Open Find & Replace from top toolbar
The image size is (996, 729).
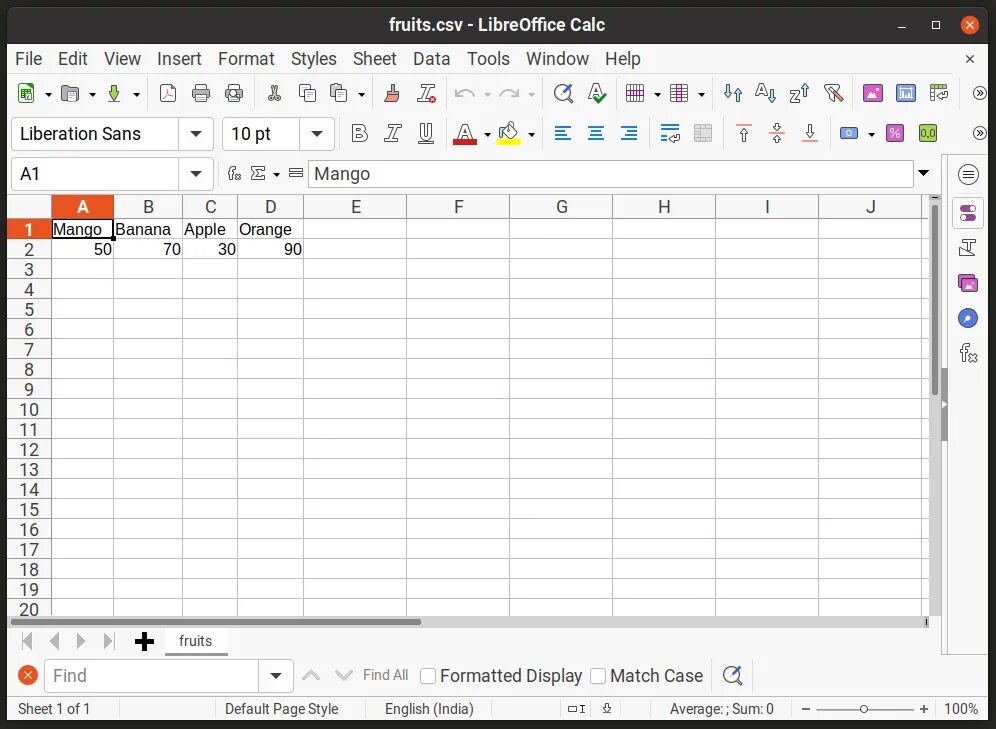pyautogui.click(x=563, y=93)
